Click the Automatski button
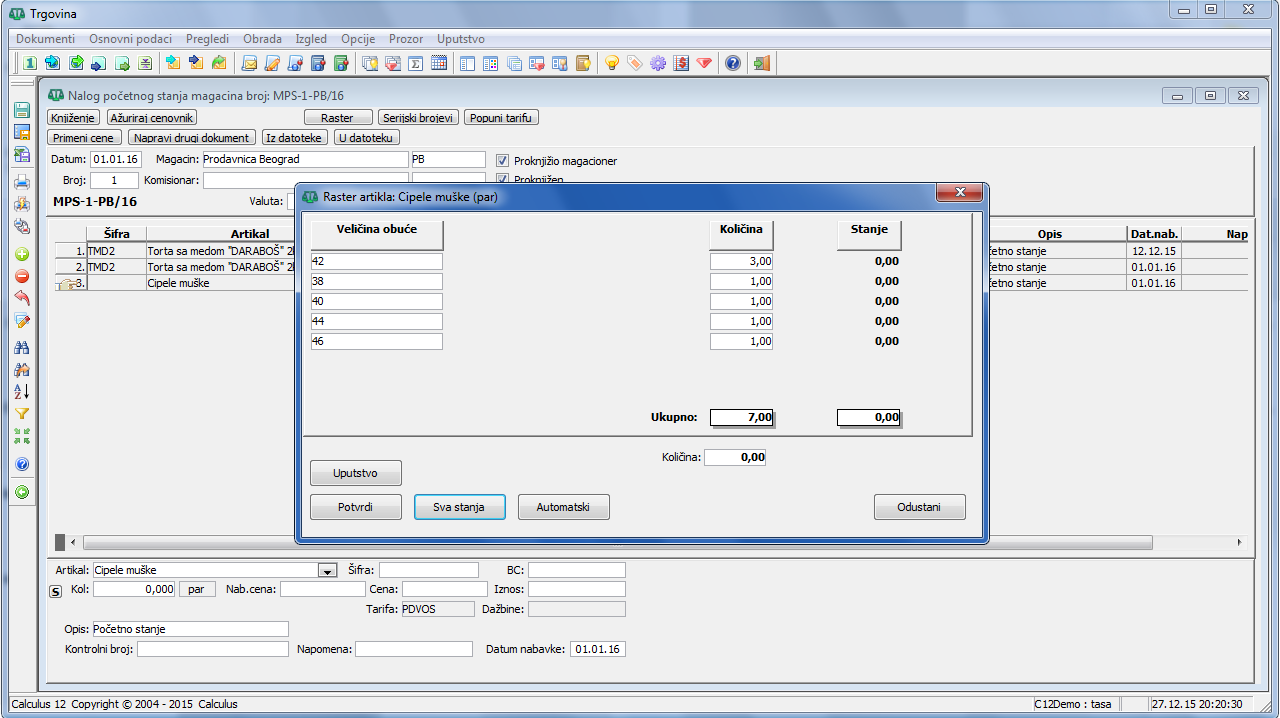 tap(564, 507)
